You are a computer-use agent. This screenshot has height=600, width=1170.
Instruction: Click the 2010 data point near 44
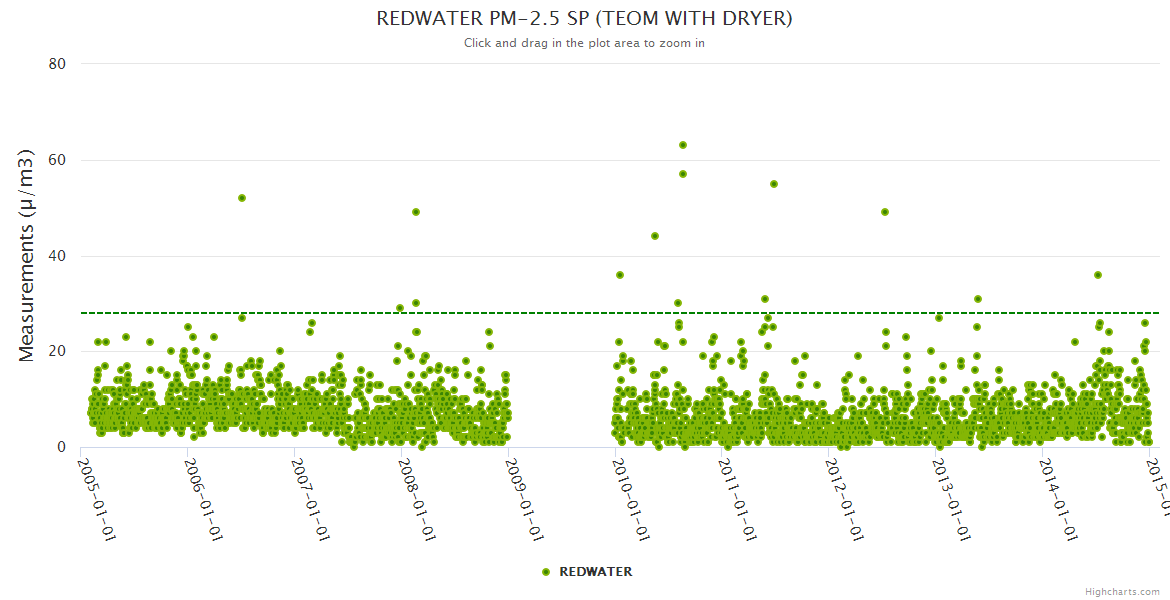tap(655, 236)
